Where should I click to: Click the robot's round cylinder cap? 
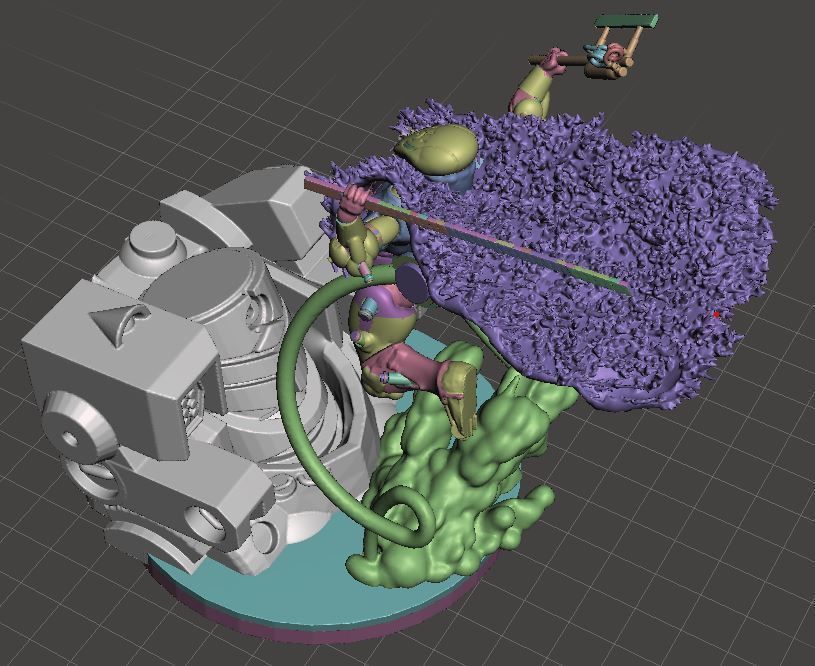coord(153,240)
